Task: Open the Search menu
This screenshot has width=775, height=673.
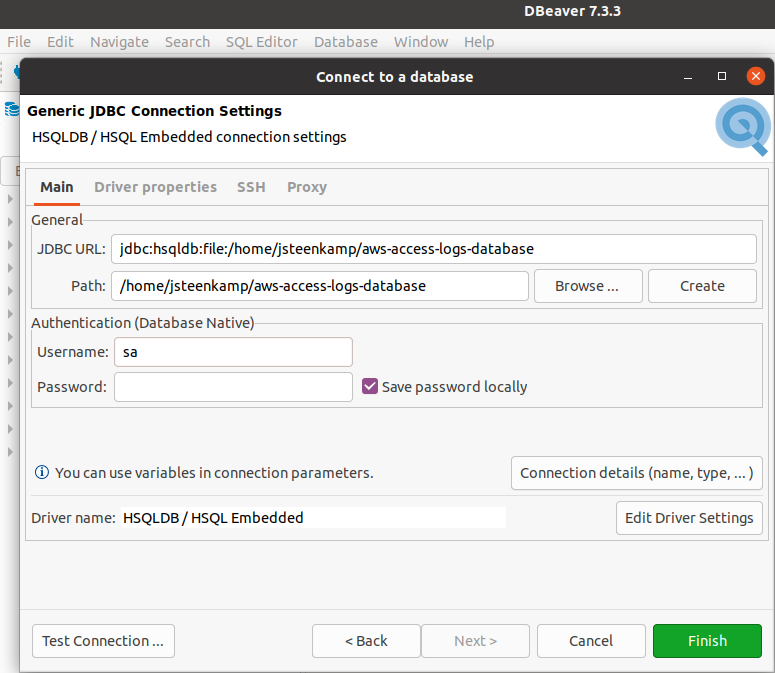Action: (x=187, y=42)
